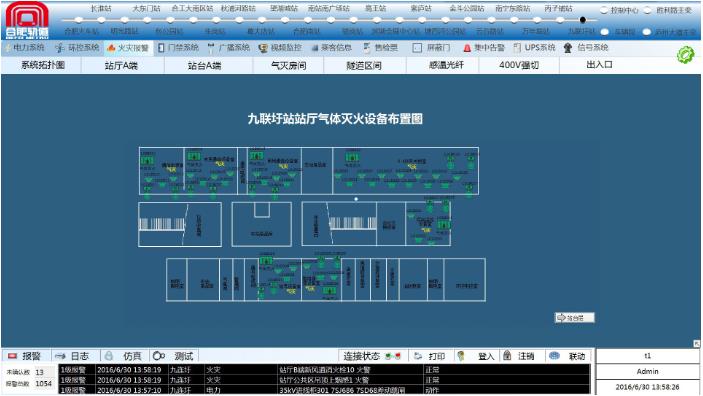Screen dimensions: 703x396
Task: Open the 隧道区间 tab
Action: click(x=364, y=65)
